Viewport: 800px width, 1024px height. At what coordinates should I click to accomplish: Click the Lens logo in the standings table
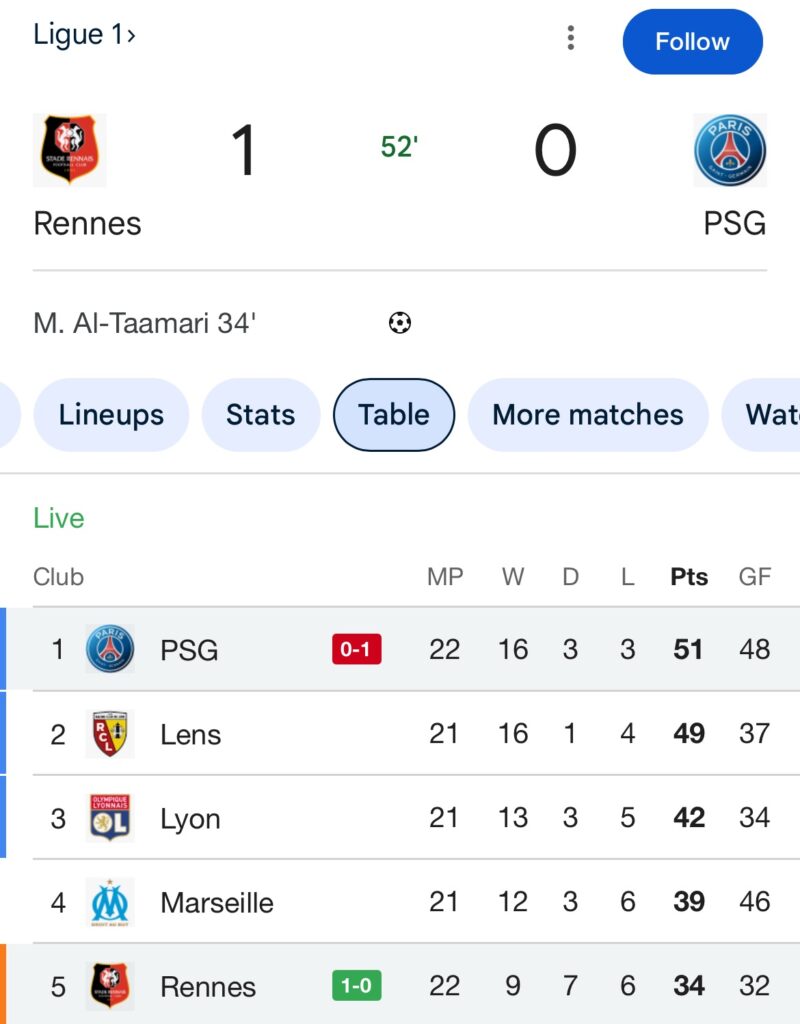(x=110, y=734)
